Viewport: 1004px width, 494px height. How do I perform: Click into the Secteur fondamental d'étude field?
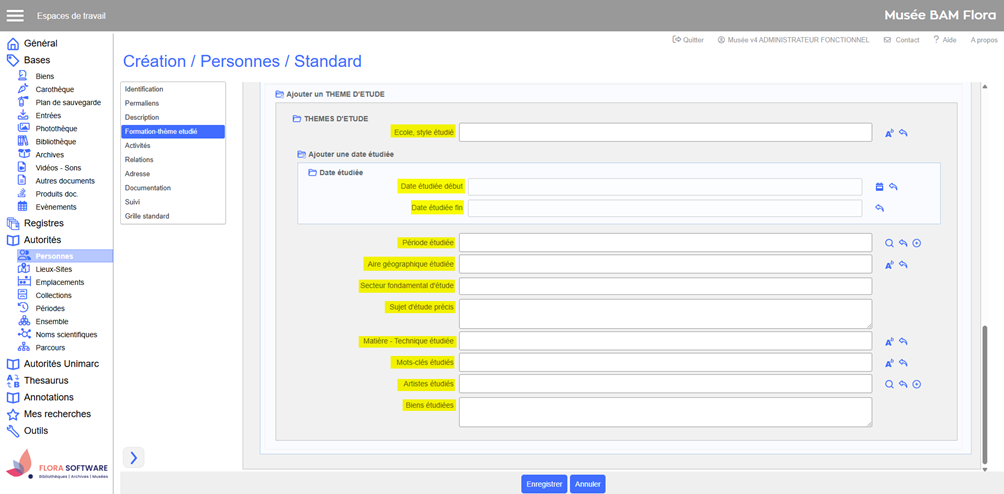665,287
